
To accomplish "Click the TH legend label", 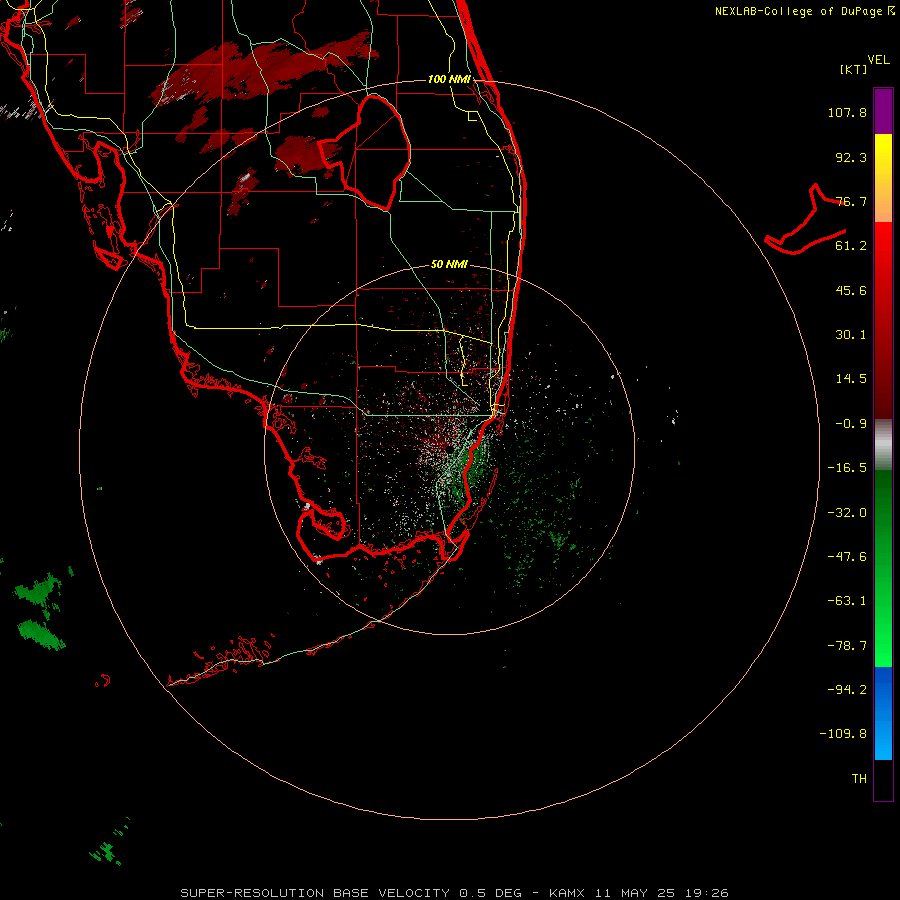I will coord(859,779).
